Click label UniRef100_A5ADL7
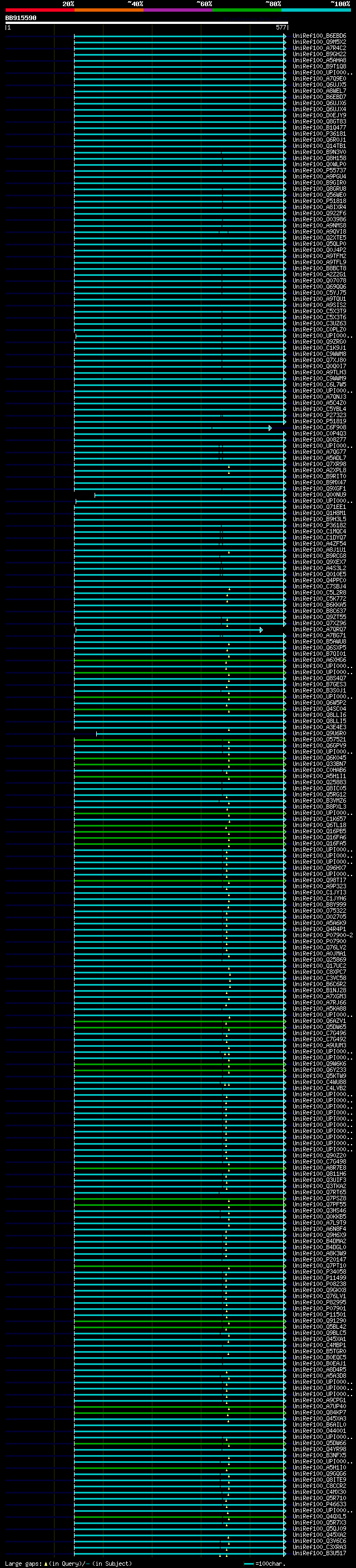This screenshot has width=356, height=1568. (x=319, y=458)
